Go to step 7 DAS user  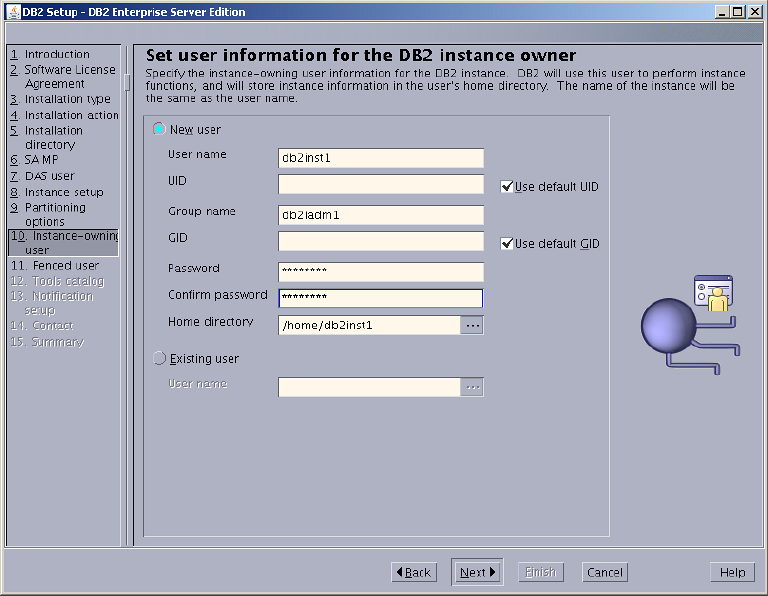coord(42,176)
